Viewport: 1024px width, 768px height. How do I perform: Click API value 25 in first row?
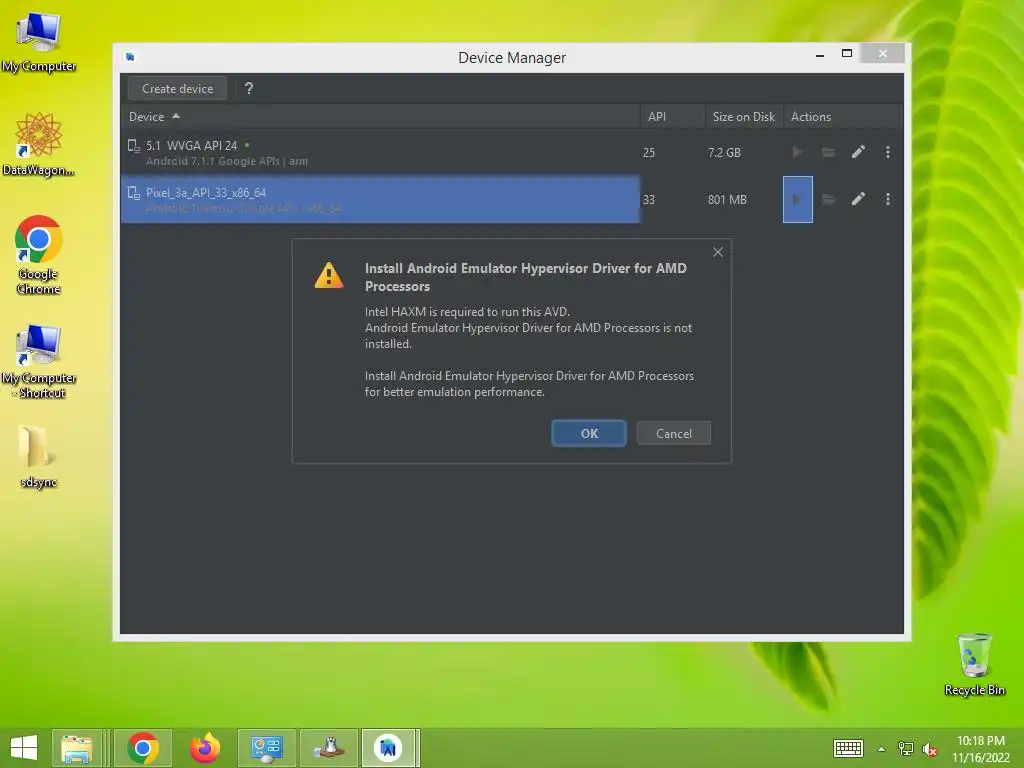(648, 152)
